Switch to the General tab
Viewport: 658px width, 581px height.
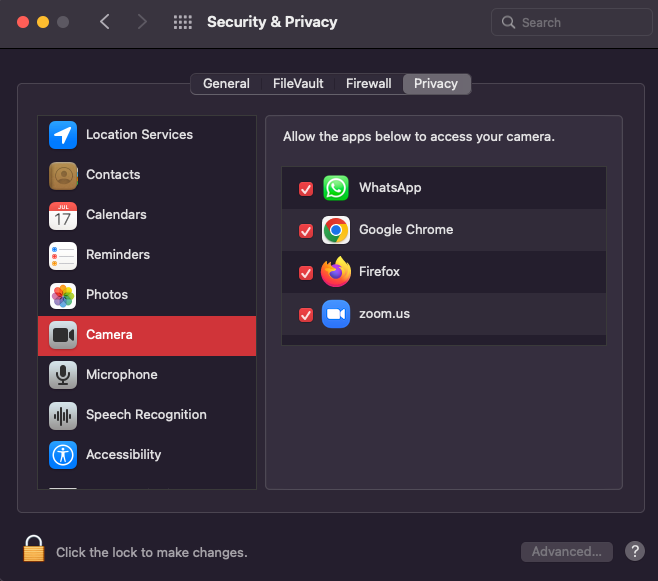point(226,83)
